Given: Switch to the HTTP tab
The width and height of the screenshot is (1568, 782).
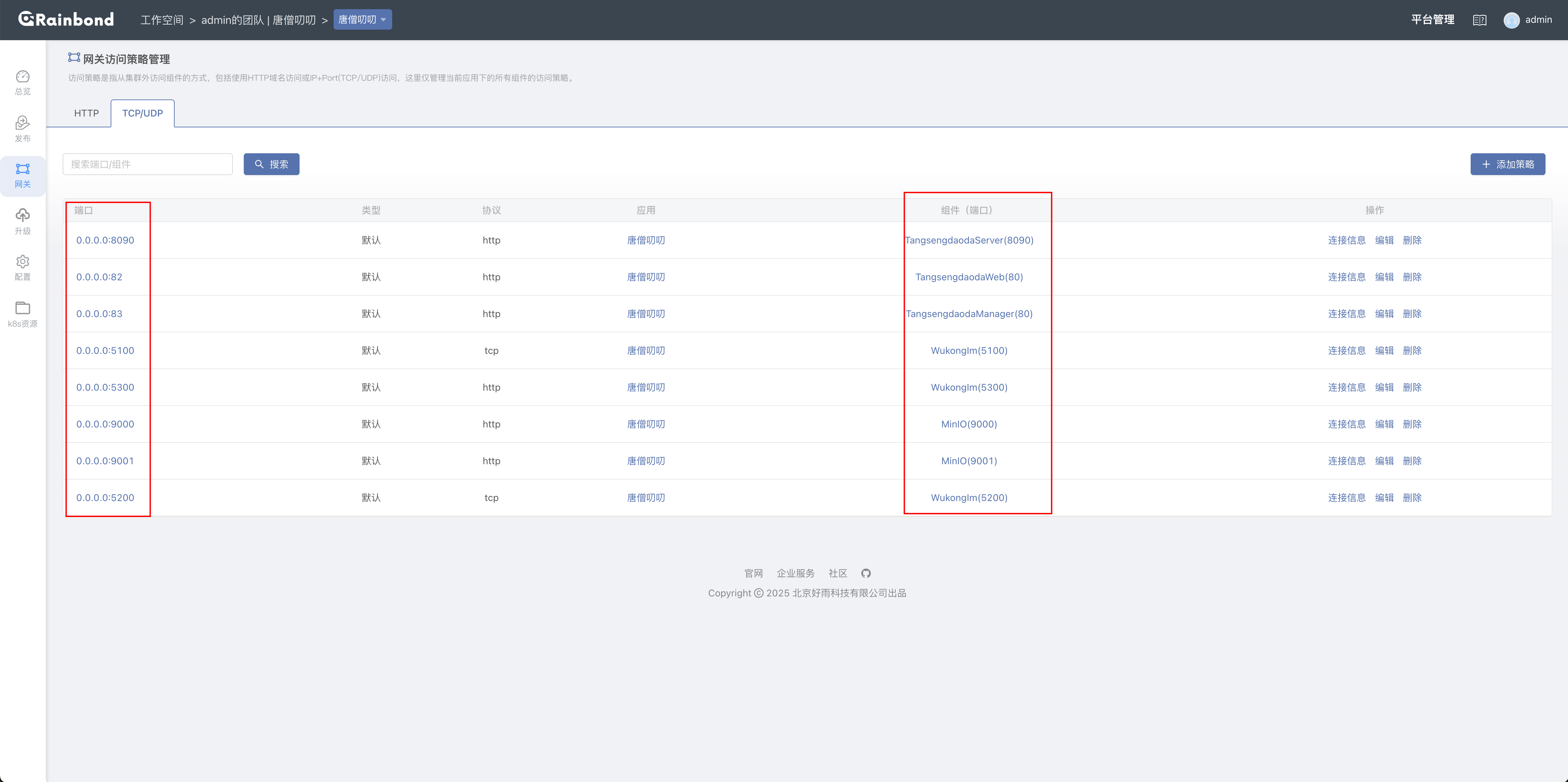Looking at the screenshot, I should [86, 113].
